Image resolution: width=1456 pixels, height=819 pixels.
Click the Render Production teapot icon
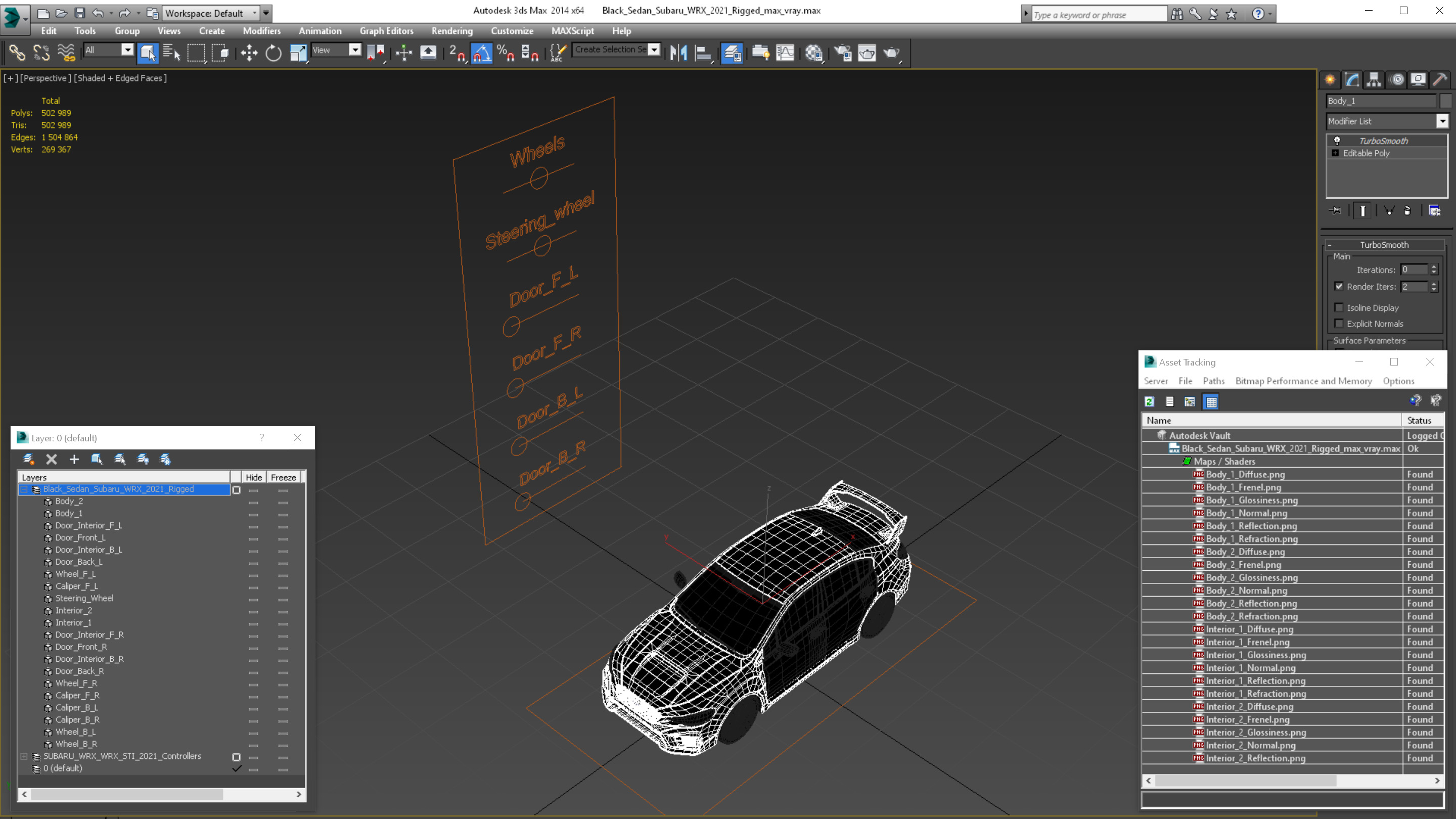click(891, 53)
